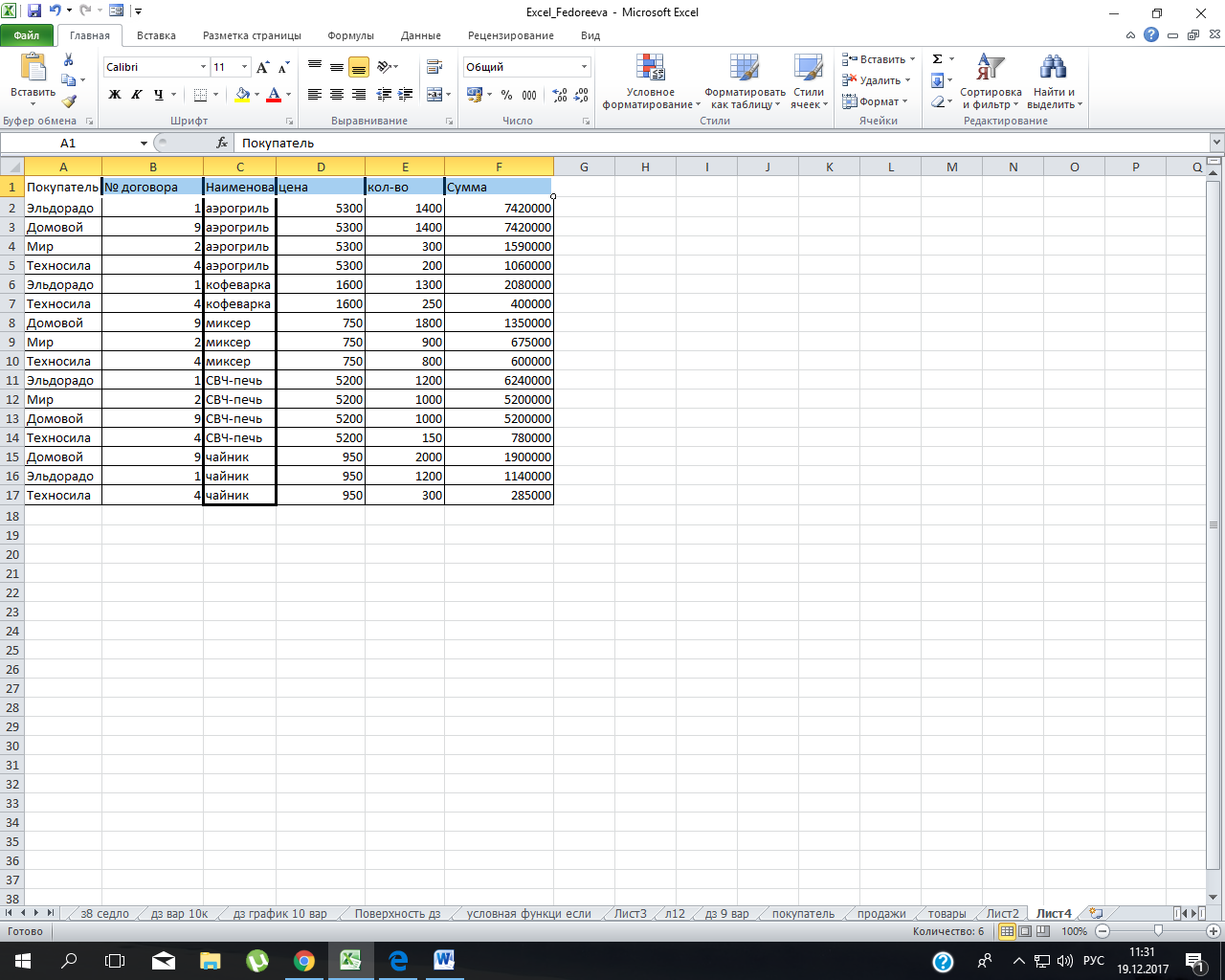
Task: Click the text orientation icon
Action: pyautogui.click(x=385, y=67)
